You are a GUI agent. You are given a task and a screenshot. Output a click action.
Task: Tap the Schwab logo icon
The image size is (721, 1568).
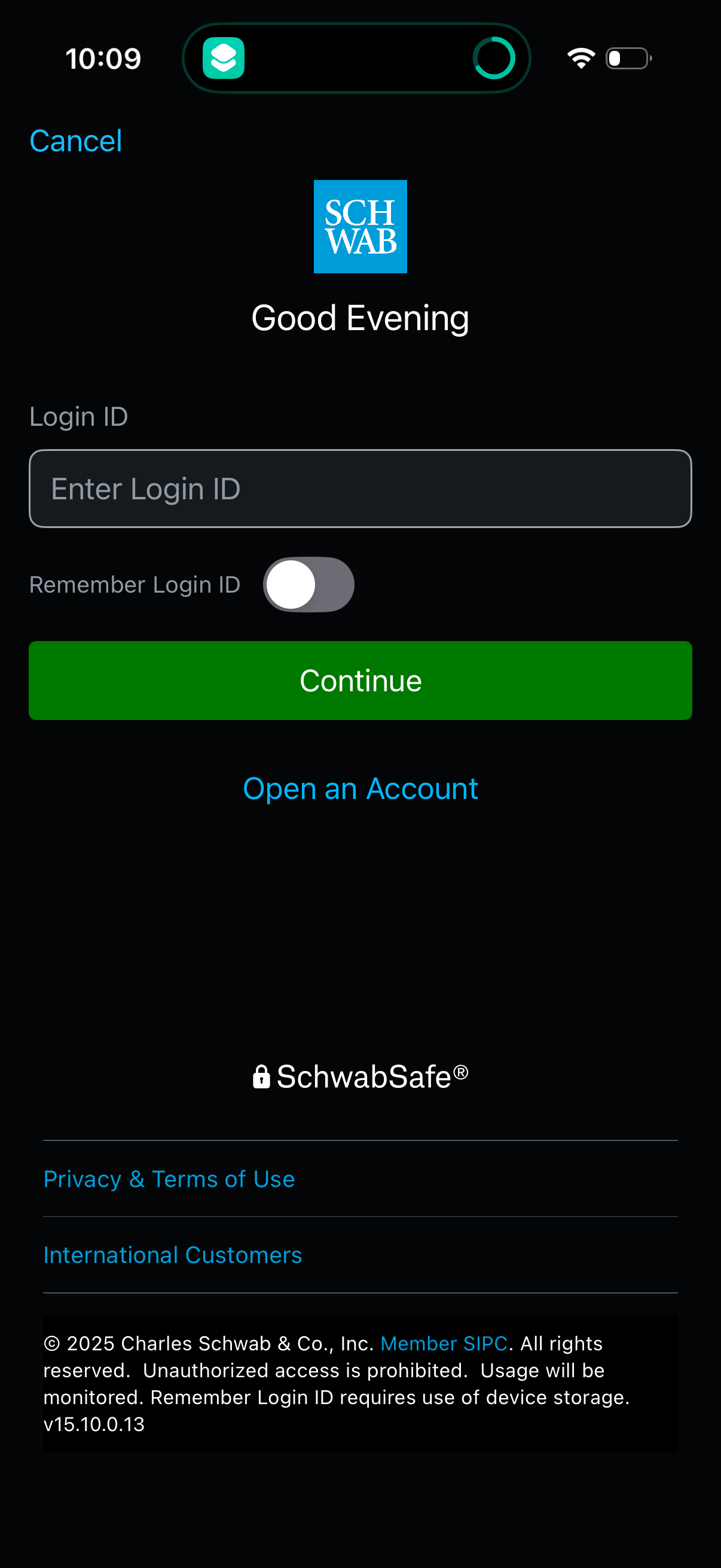(360, 226)
